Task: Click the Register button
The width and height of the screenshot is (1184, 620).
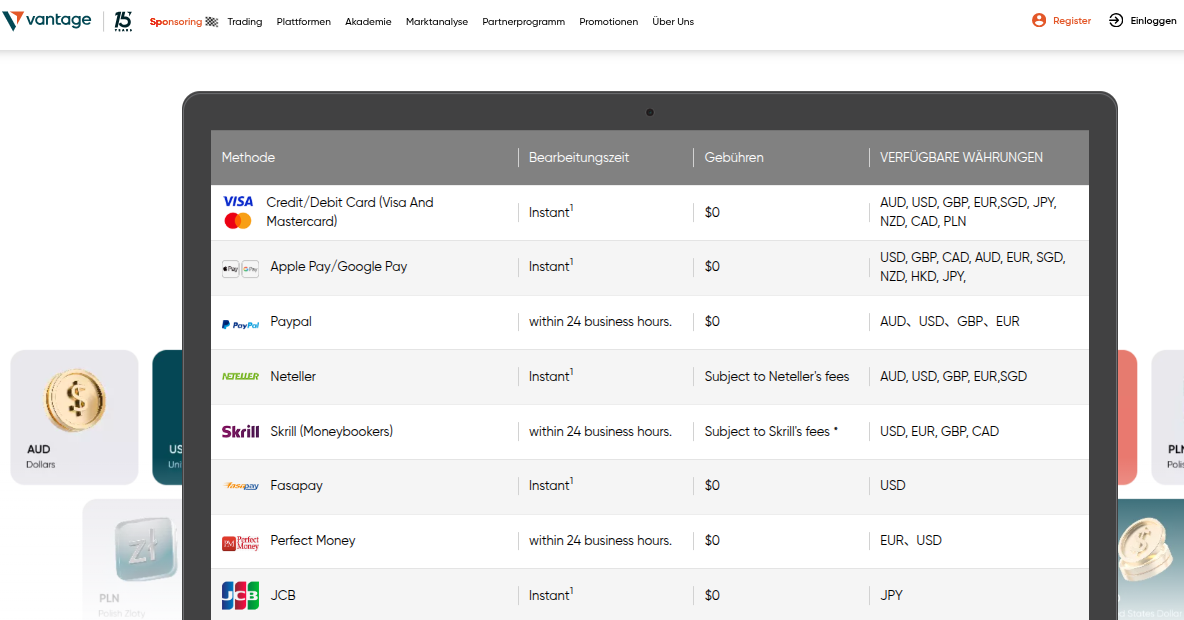Action: coord(1061,21)
